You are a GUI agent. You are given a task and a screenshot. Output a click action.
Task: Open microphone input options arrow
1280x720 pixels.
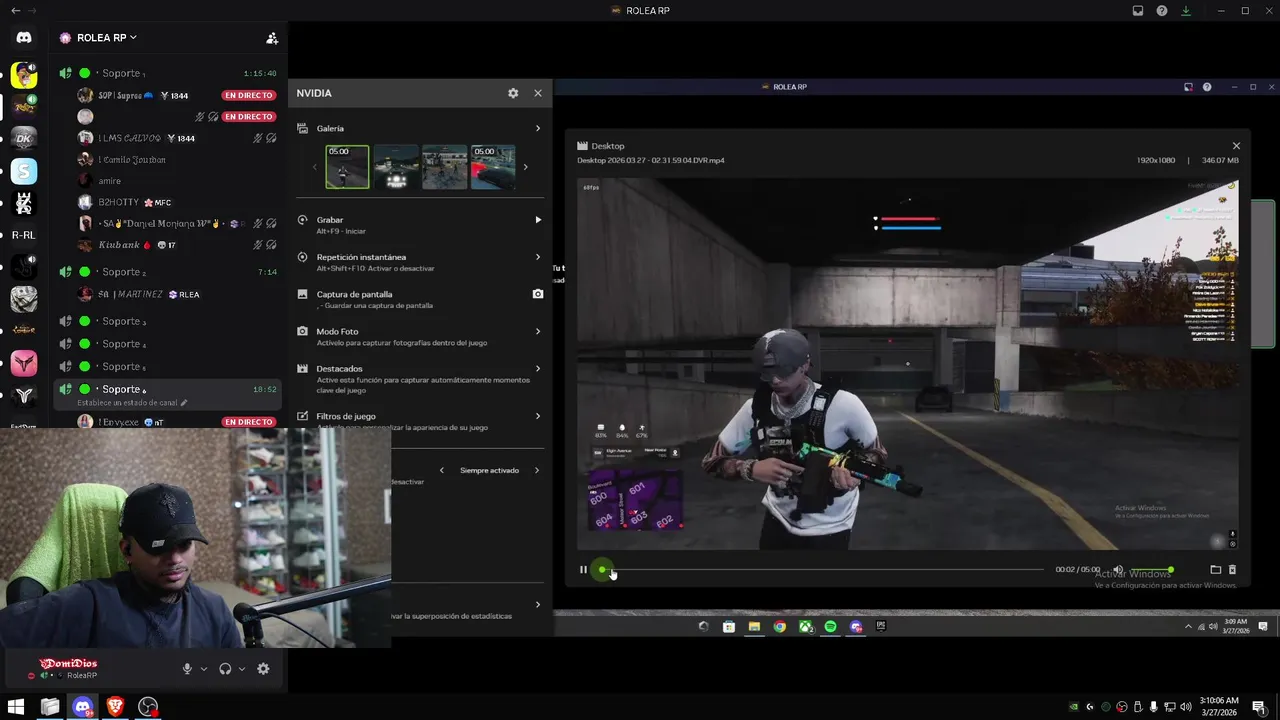click(204, 669)
